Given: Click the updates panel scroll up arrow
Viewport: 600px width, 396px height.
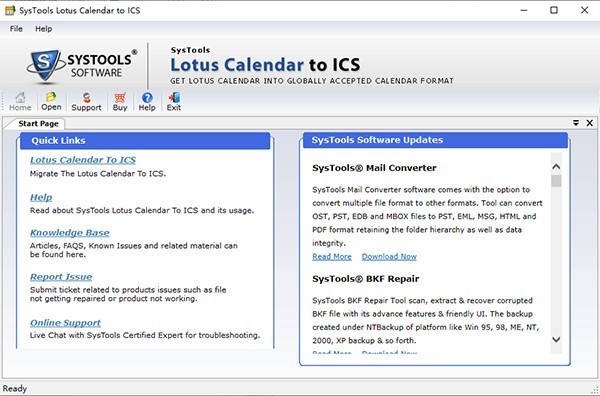Looking at the screenshot, I should pos(556,167).
